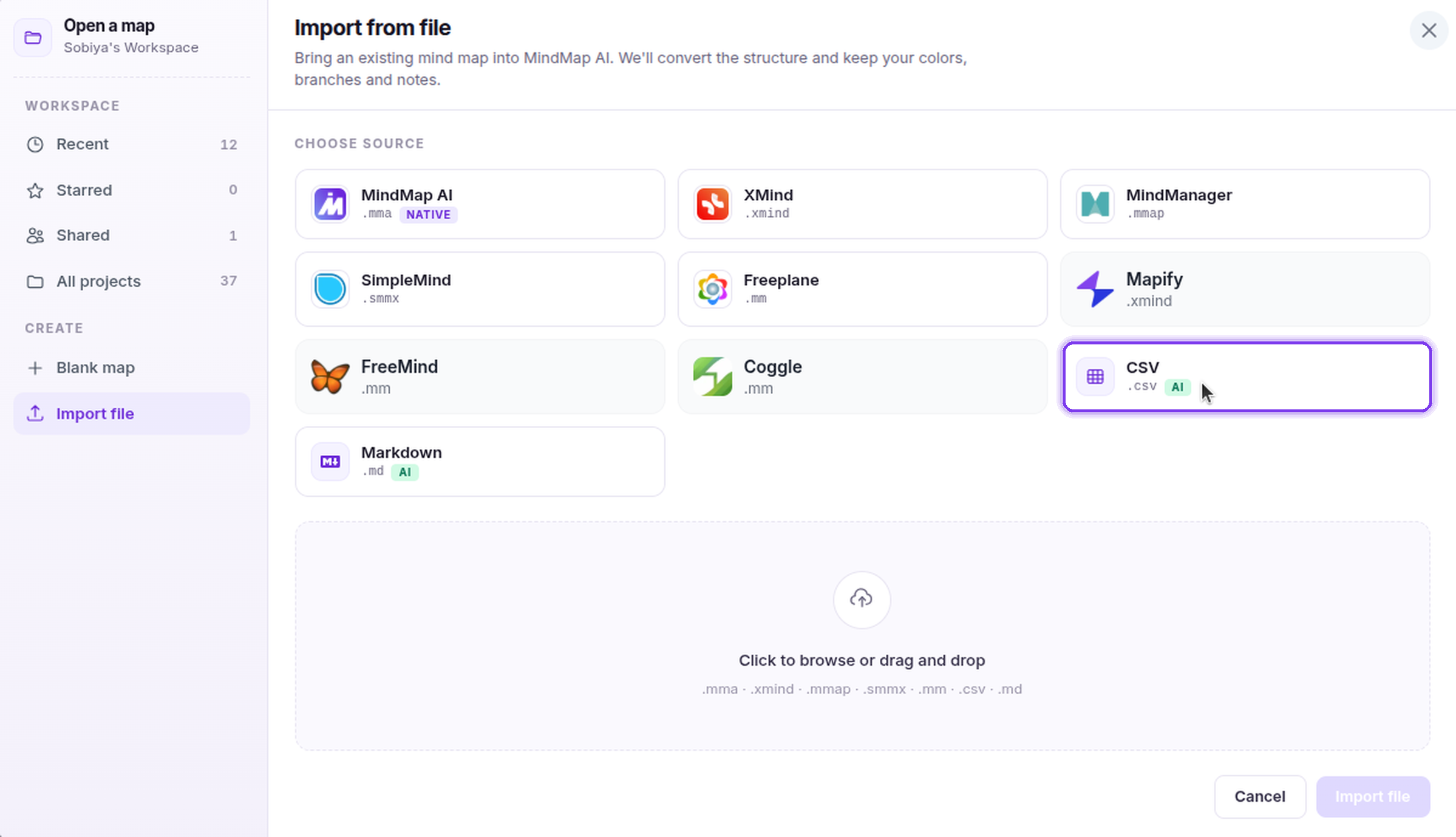Select the Mapify lightning bolt icon
Image resolution: width=1456 pixels, height=837 pixels.
[x=1095, y=289]
